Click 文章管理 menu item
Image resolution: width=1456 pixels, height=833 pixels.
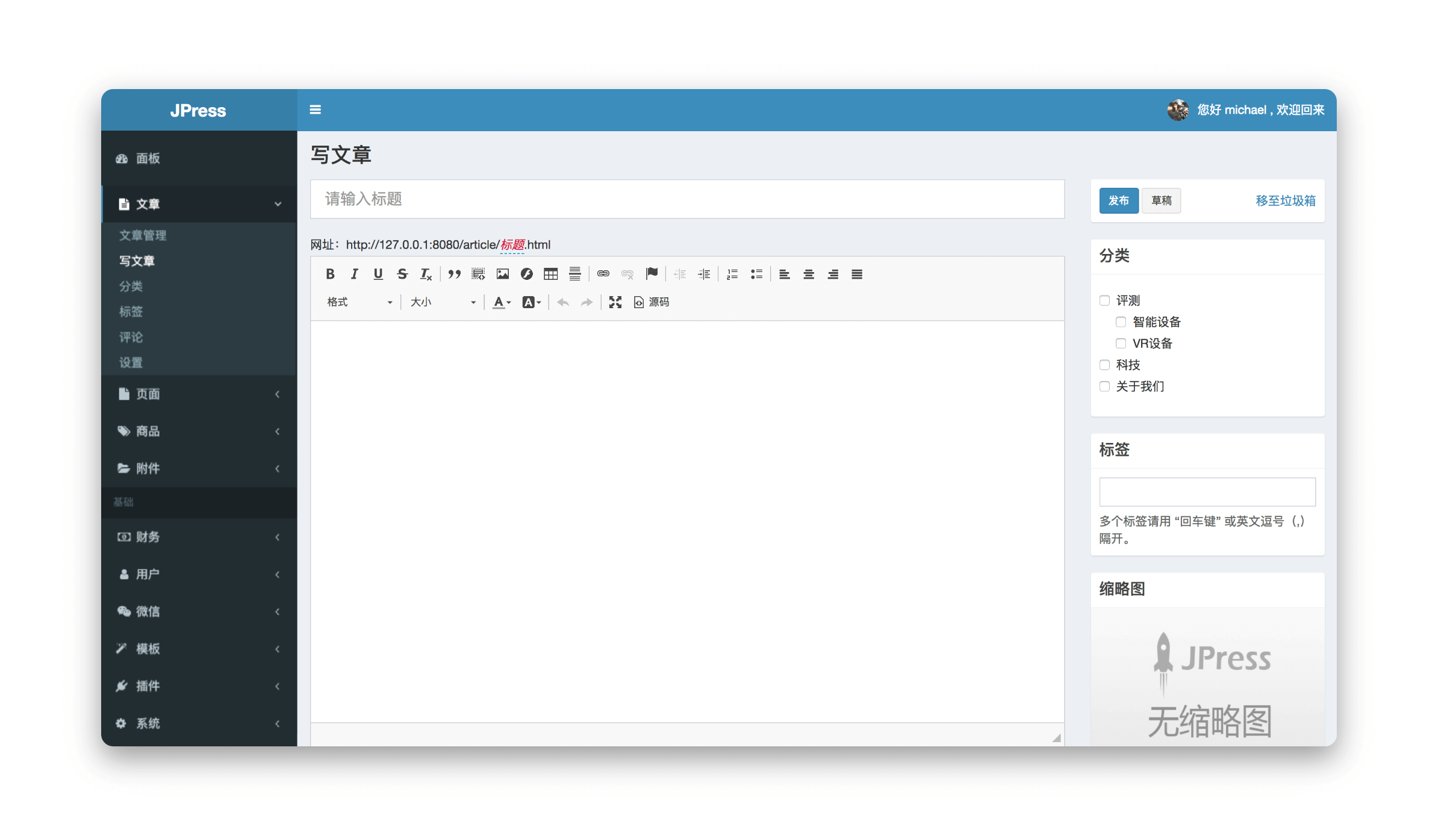[x=143, y=235]
